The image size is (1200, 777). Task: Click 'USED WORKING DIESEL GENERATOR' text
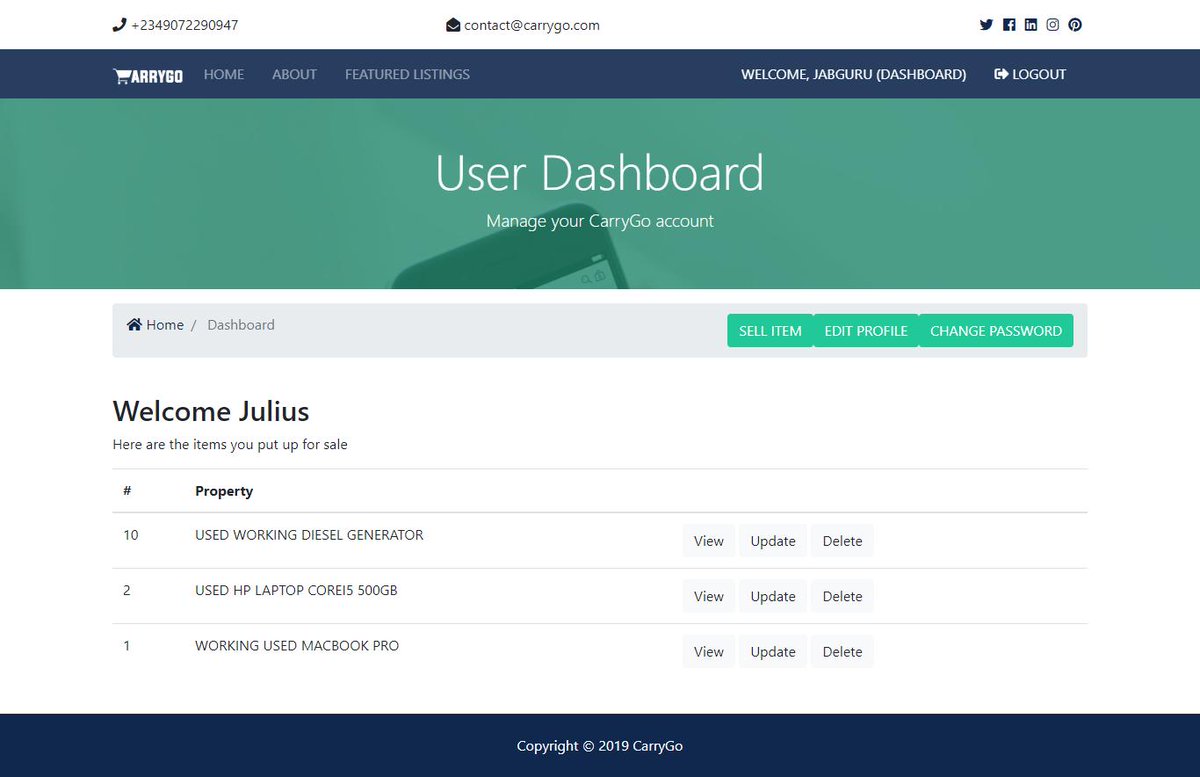[309, 535]
